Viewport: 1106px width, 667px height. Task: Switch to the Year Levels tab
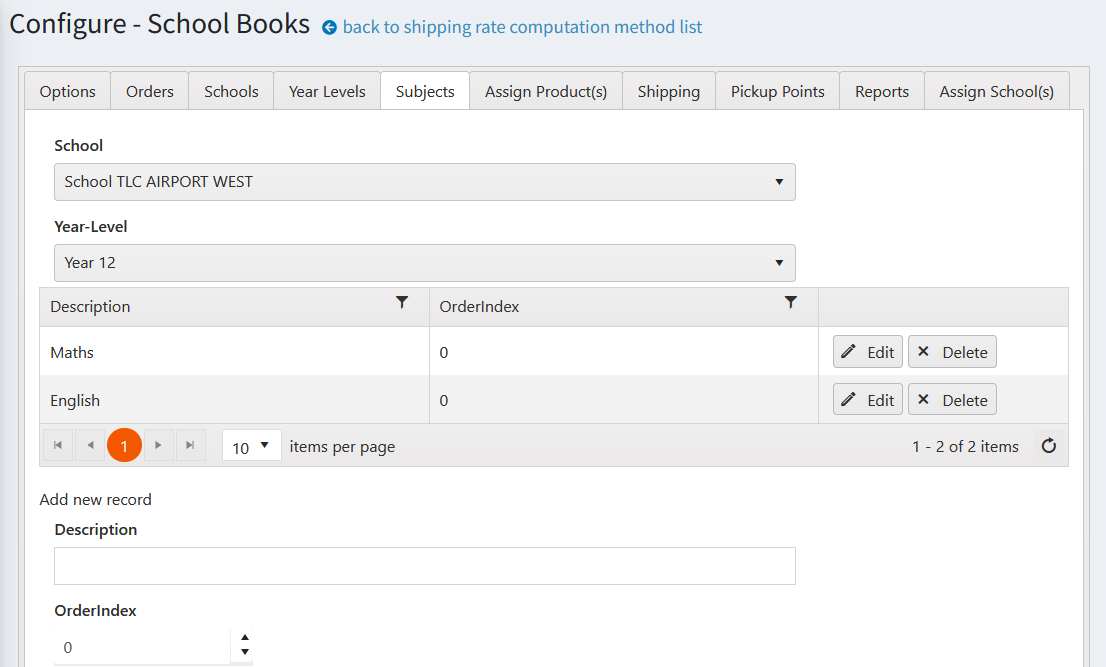pyautogui.click(x=327, y=91)
